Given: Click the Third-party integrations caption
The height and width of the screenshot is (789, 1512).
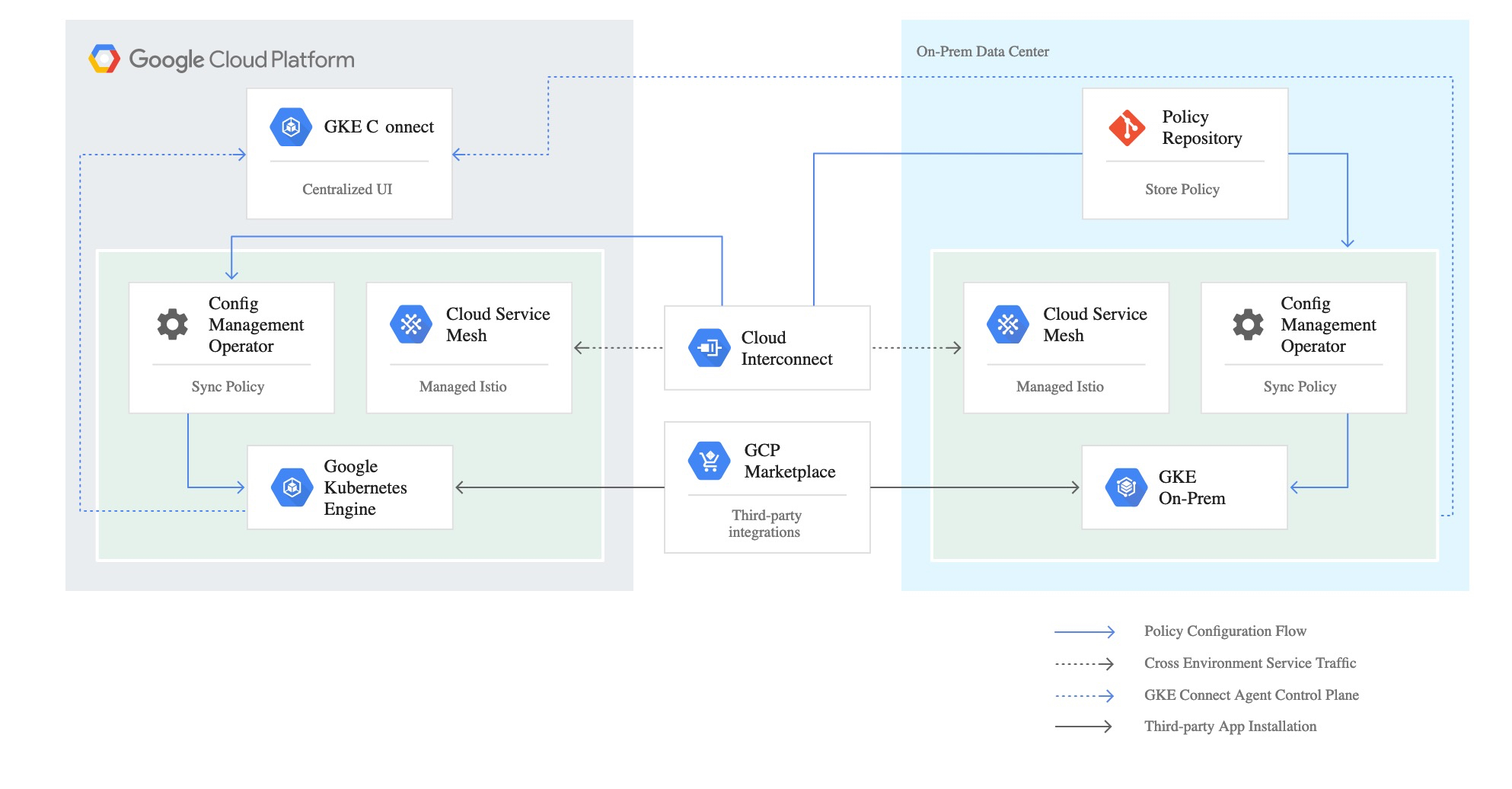Looking at the screenshot, I should [x=765, y=523].
